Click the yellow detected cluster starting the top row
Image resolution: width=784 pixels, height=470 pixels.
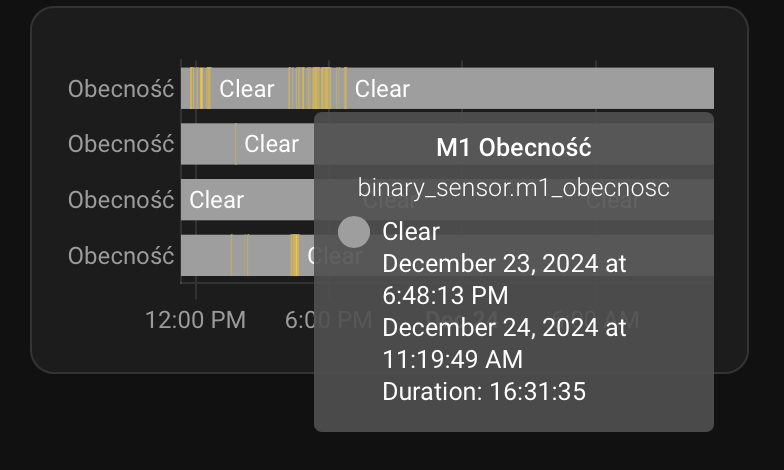point(200,89)
